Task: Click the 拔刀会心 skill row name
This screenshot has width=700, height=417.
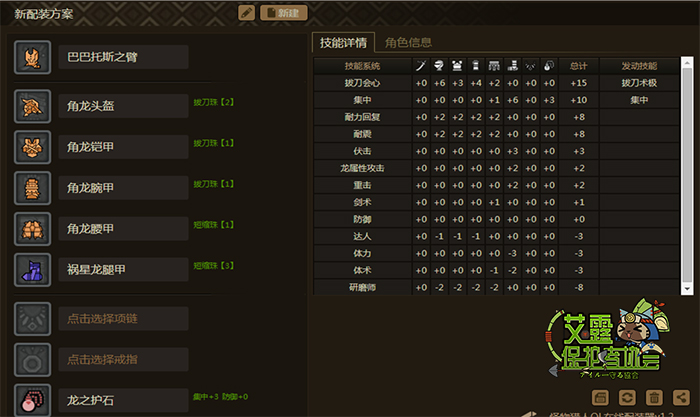Action: [362, 83]
